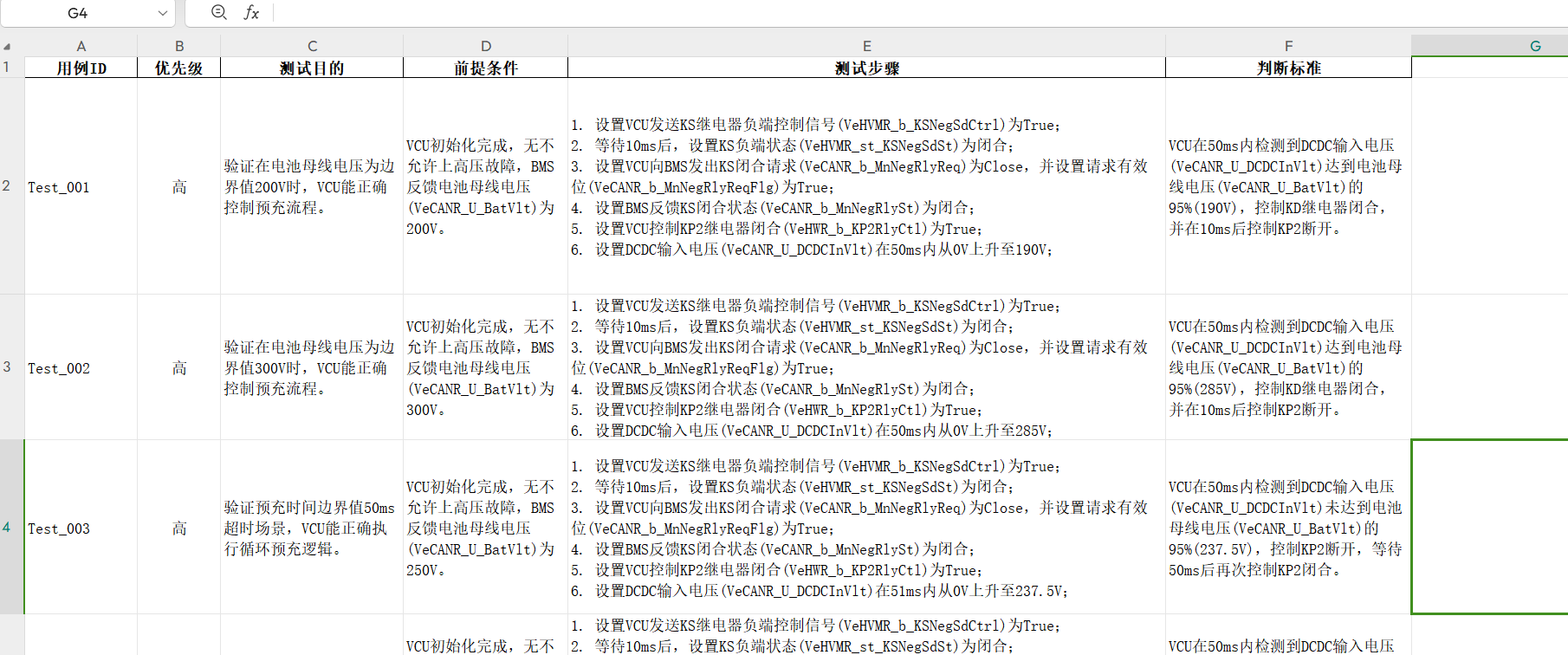This screenshot has height=655, width=1568.
Task: Select column E header
Action: coord(866,46)
